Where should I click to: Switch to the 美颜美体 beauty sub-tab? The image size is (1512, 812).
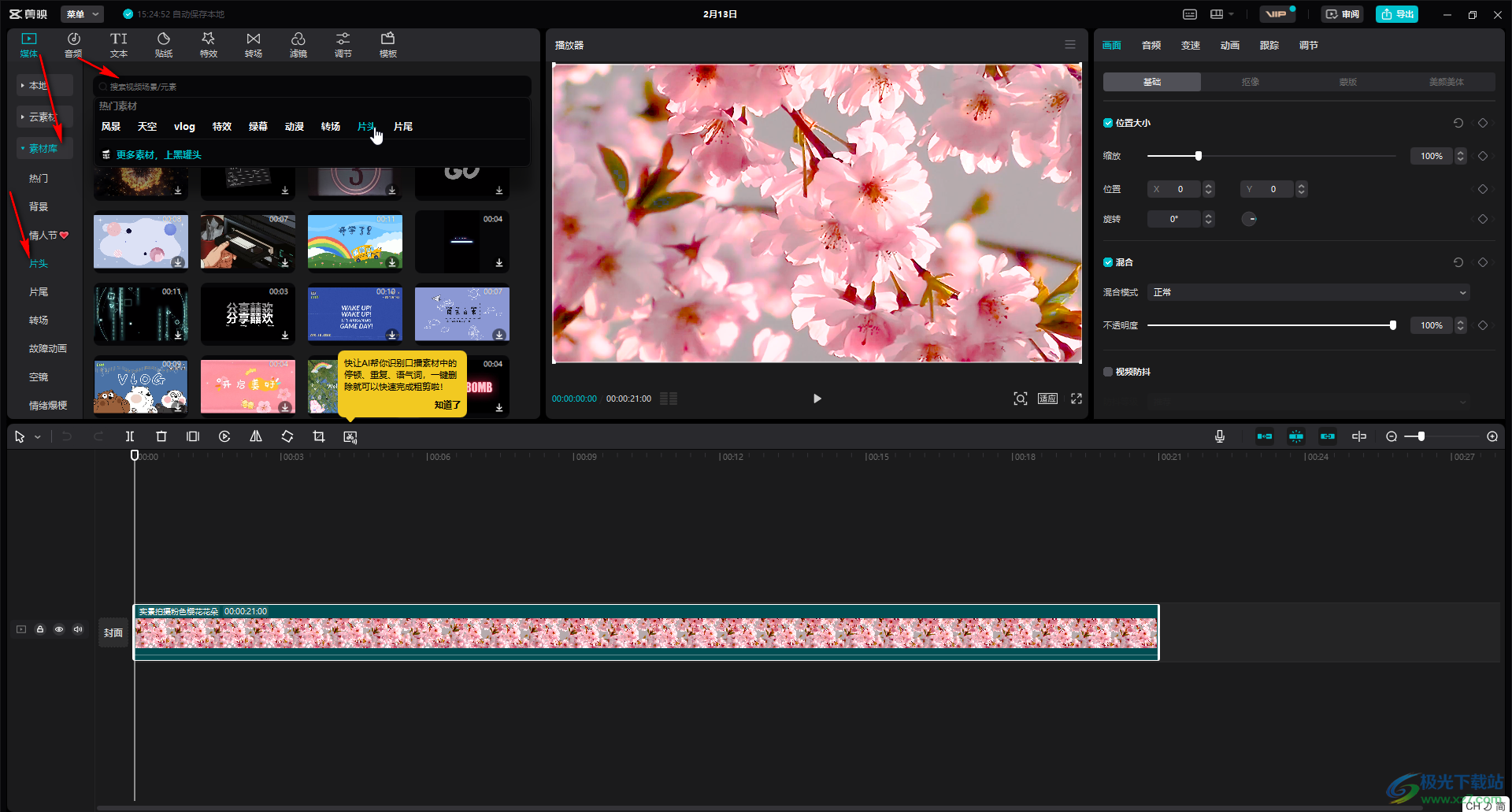point(1447,82)
